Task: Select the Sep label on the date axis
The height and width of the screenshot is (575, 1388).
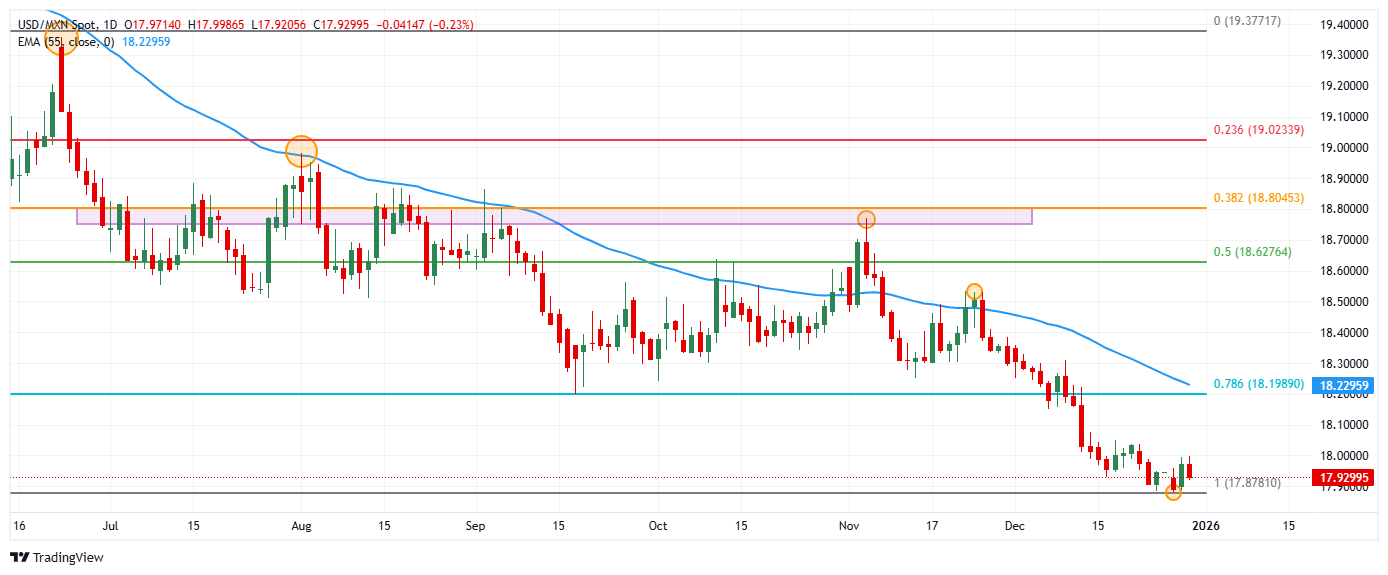Action: 476,526
